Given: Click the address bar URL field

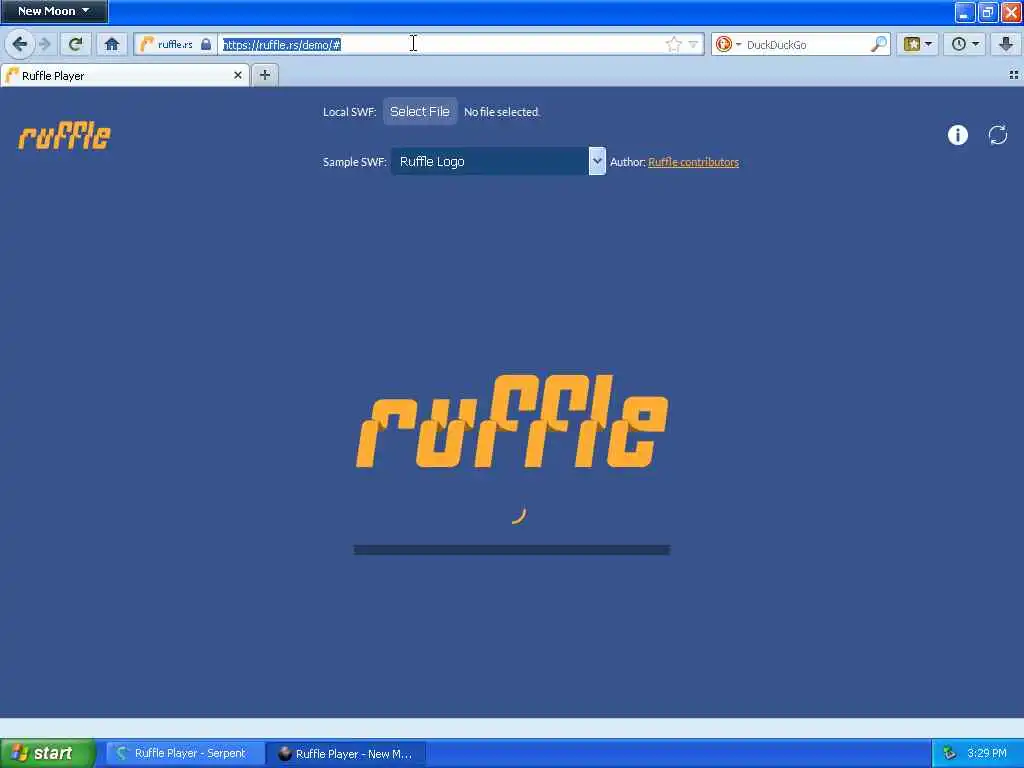Looking at the screenshot, I should [x=441, y=44].
